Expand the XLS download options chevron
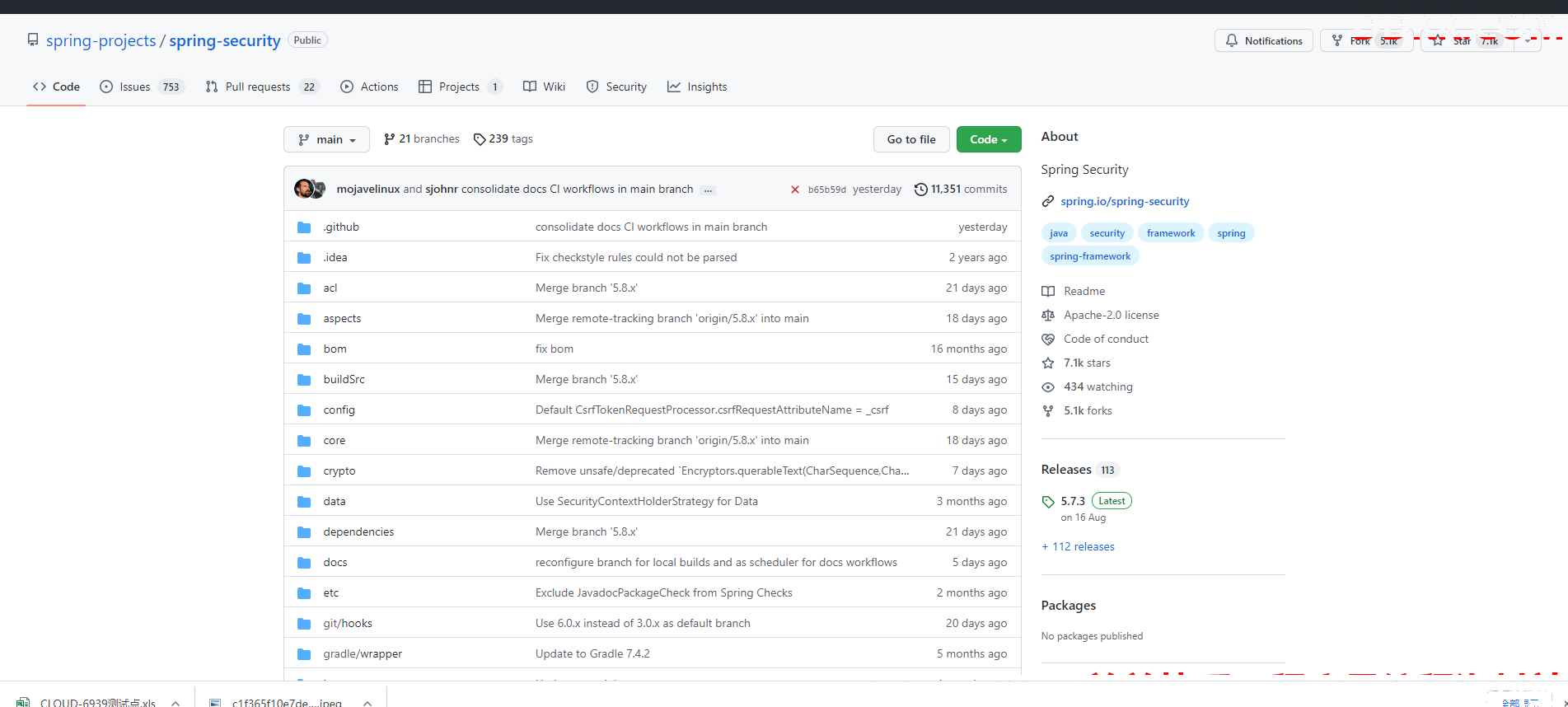1568x707 pixels. coord(176,703)
